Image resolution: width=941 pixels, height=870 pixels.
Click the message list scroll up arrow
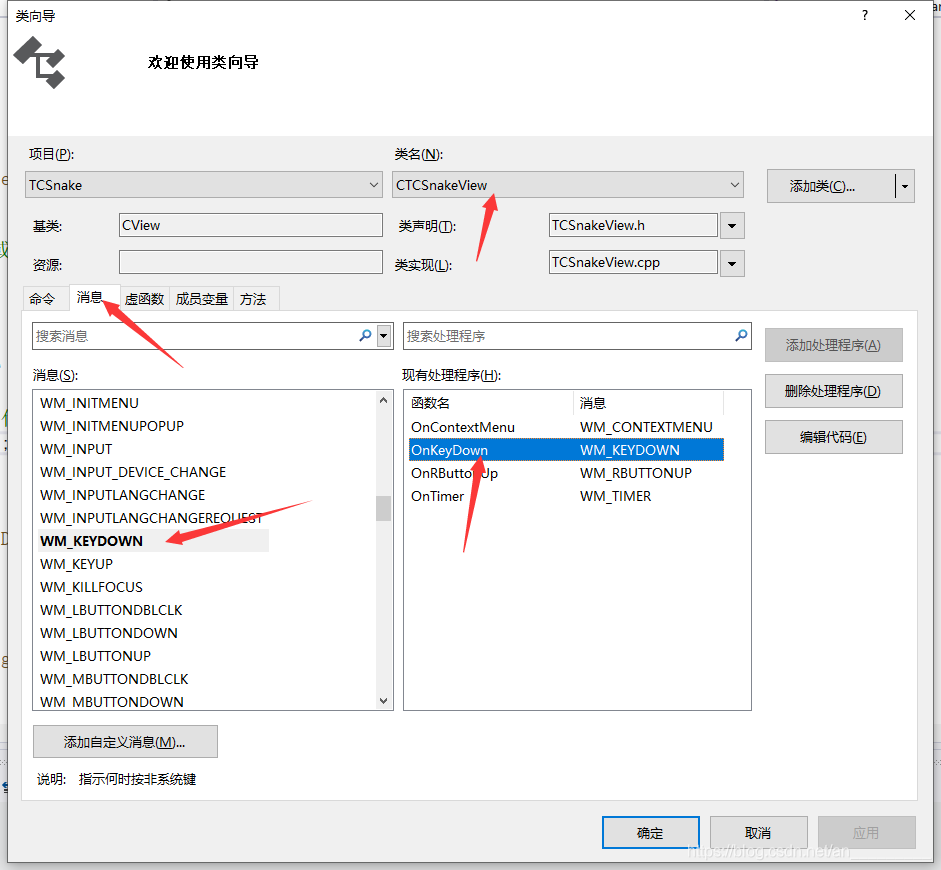(x=383, y=400)
